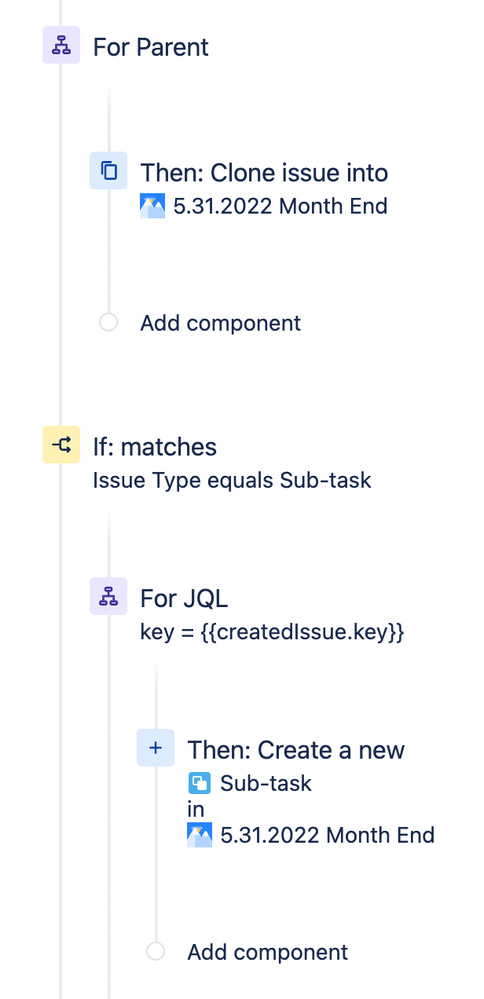Click 5.31.2022 Month End under Clone issue
This screenshot has width=484, height=999.
coord(280,206)
